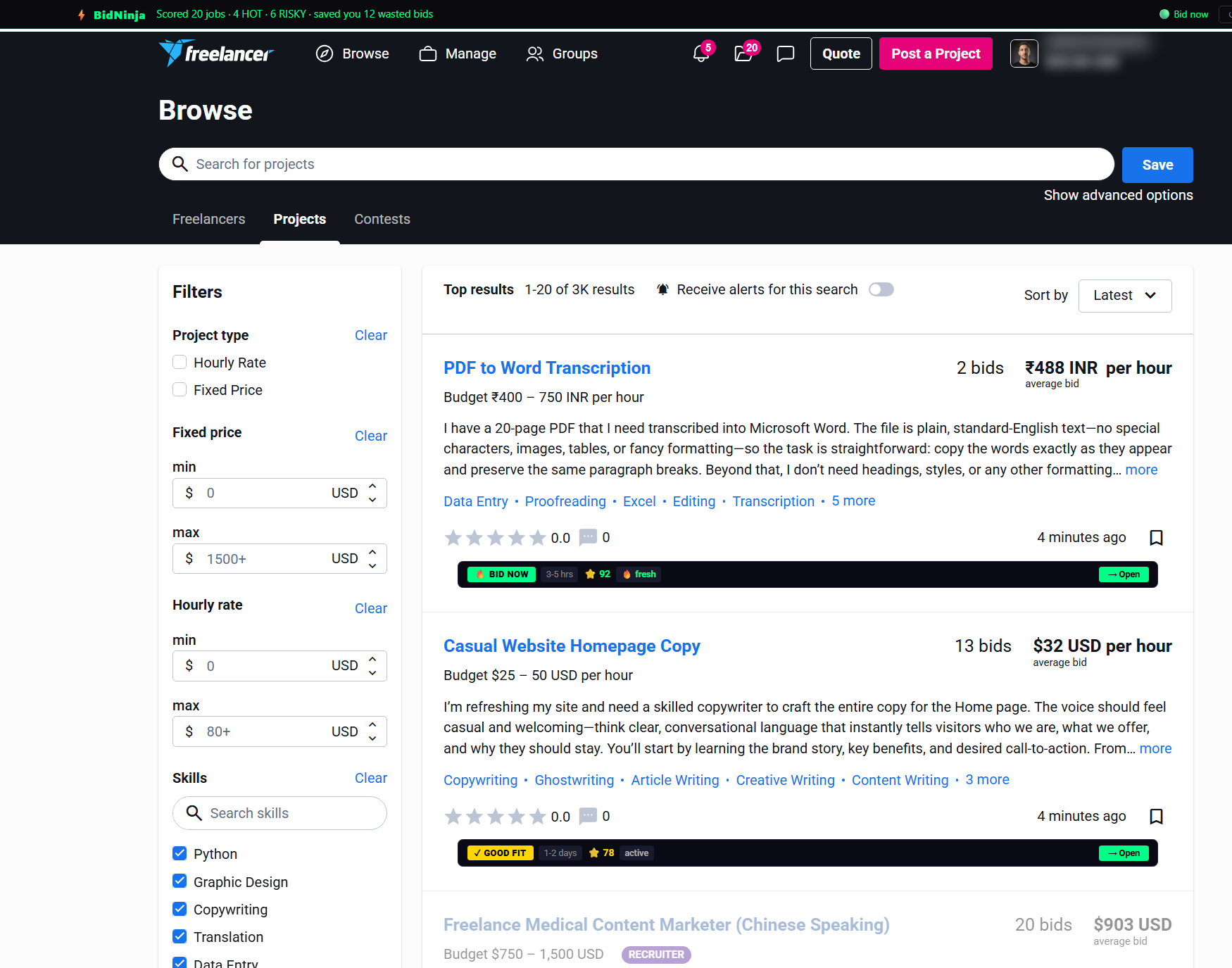The image size is (1232, 968).
Task: Uncheck the Graphic Design skill
Action: pos(180,881)
